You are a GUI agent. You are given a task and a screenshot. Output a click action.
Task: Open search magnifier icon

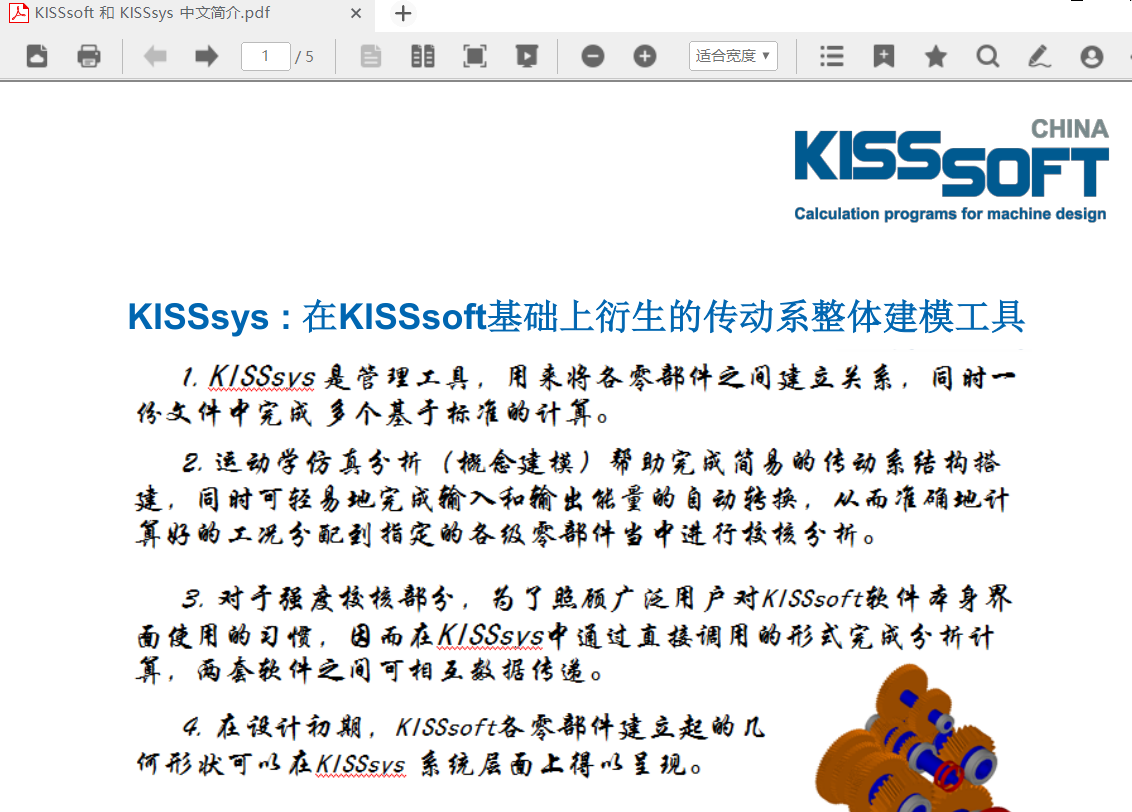coord(988,56)
